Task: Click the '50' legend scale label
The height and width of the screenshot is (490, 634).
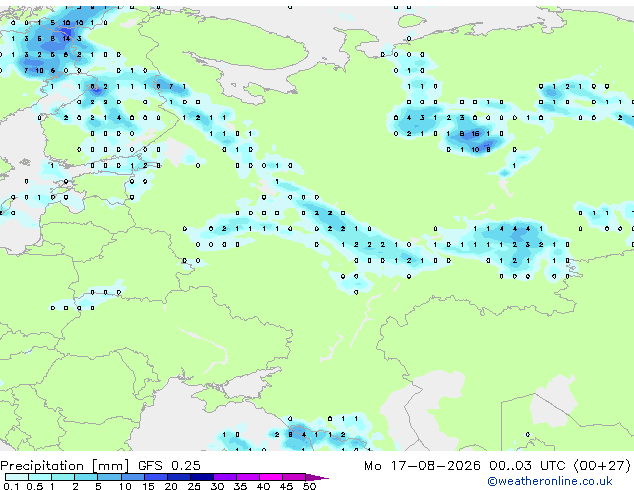Action: click(x=309, y=486)
